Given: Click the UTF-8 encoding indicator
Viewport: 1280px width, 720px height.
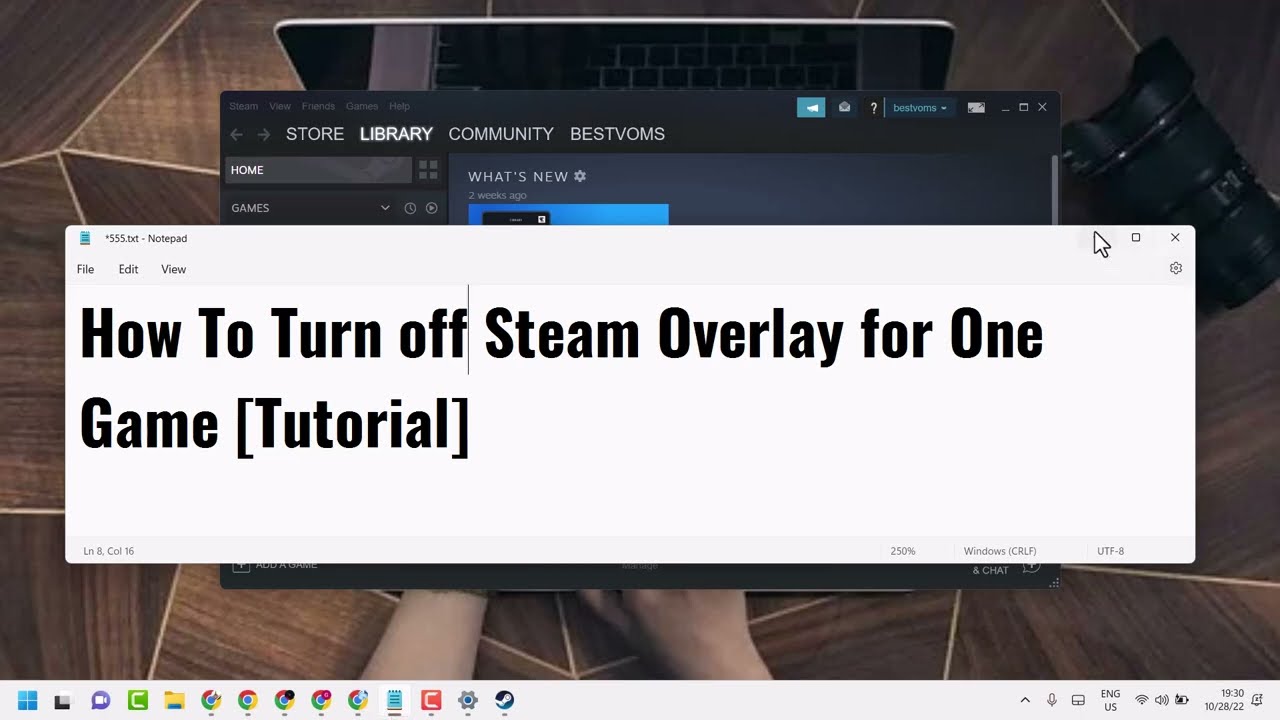Looking at the screenshot, I should (x=1110, y=551).
